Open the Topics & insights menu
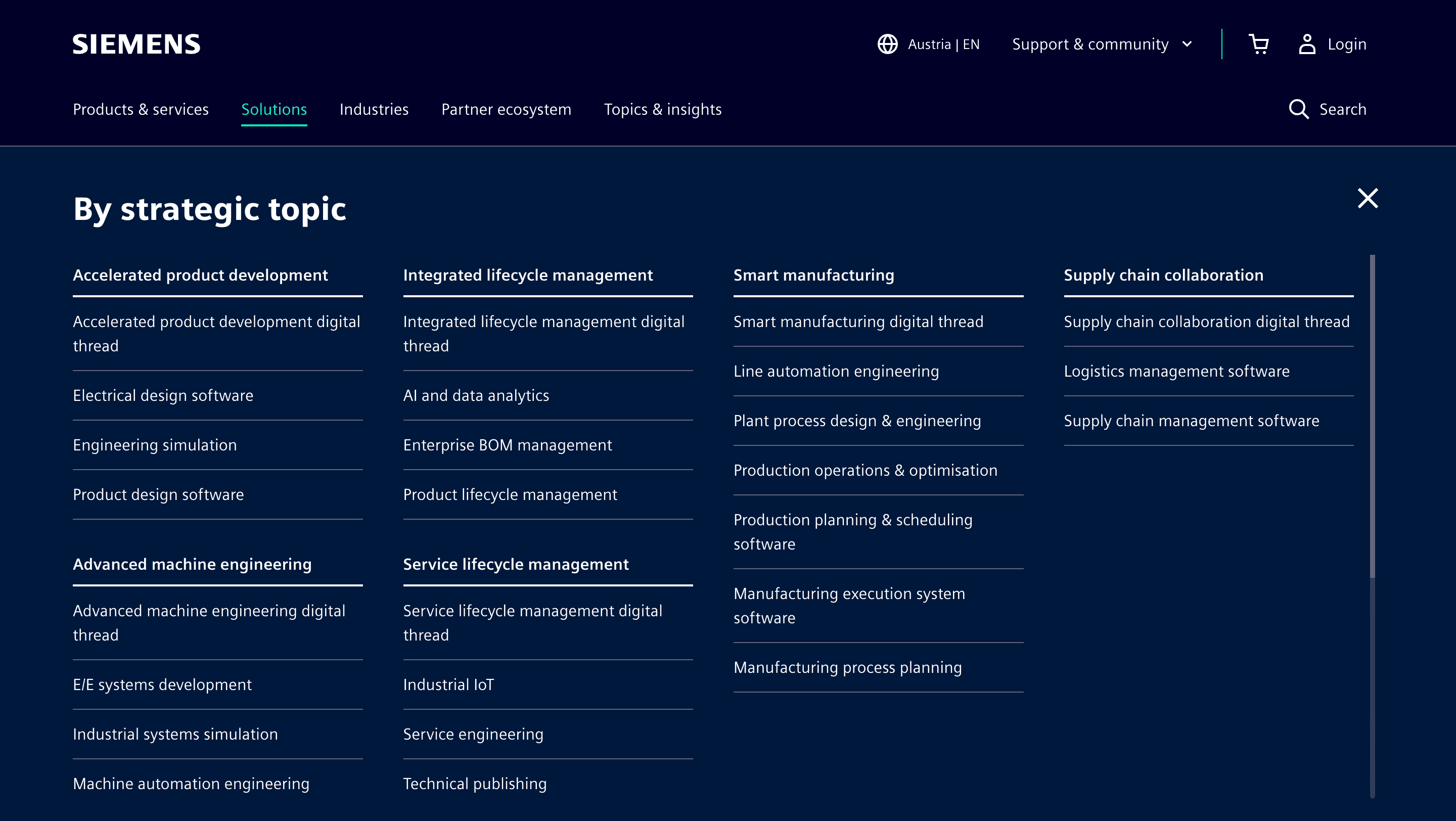 click(662, 109)
